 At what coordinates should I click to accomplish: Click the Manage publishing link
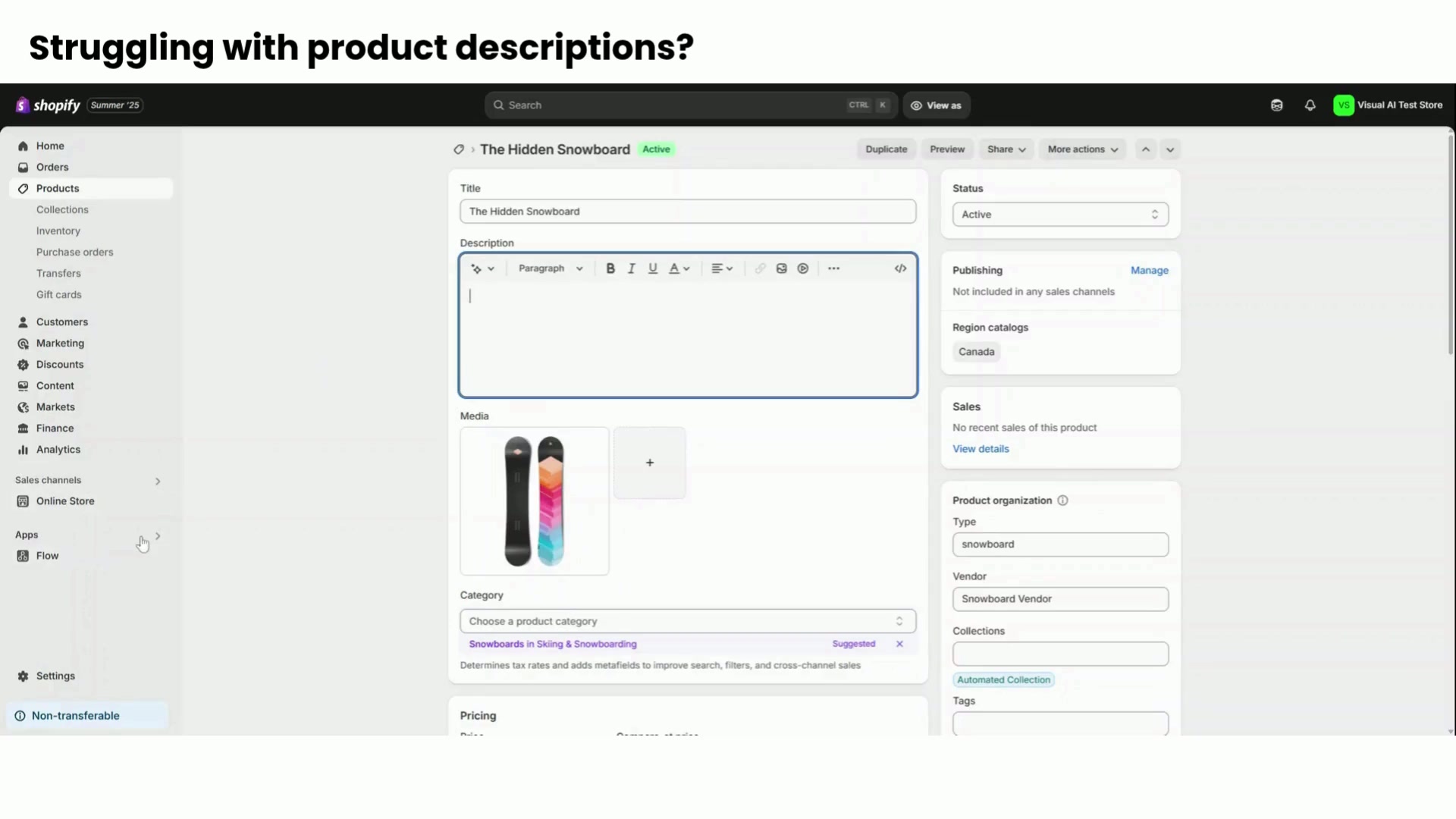point(1149,271)
